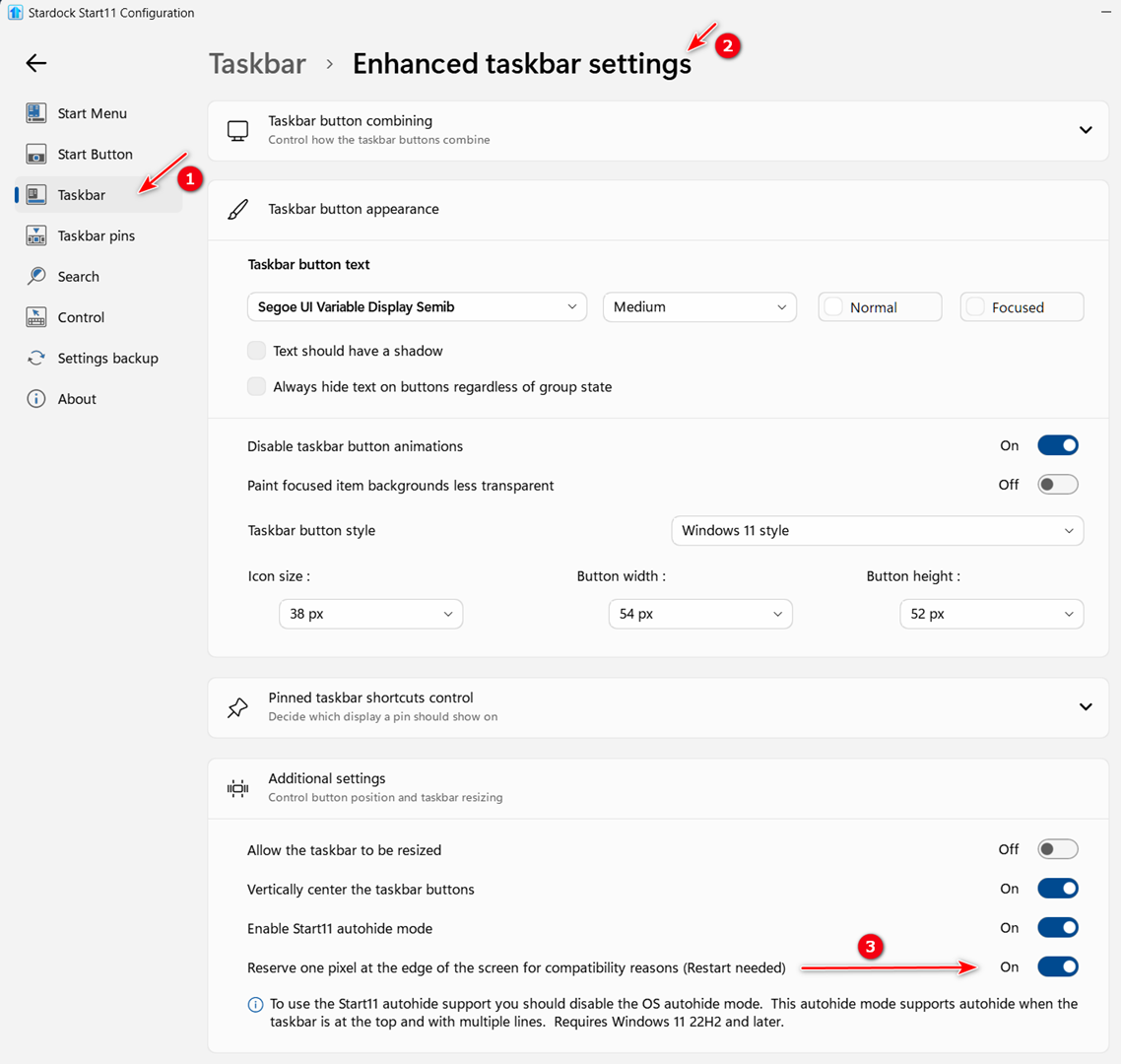Screen dimensions: 1121x1064
Task: Open the About page
Action: 99,398
